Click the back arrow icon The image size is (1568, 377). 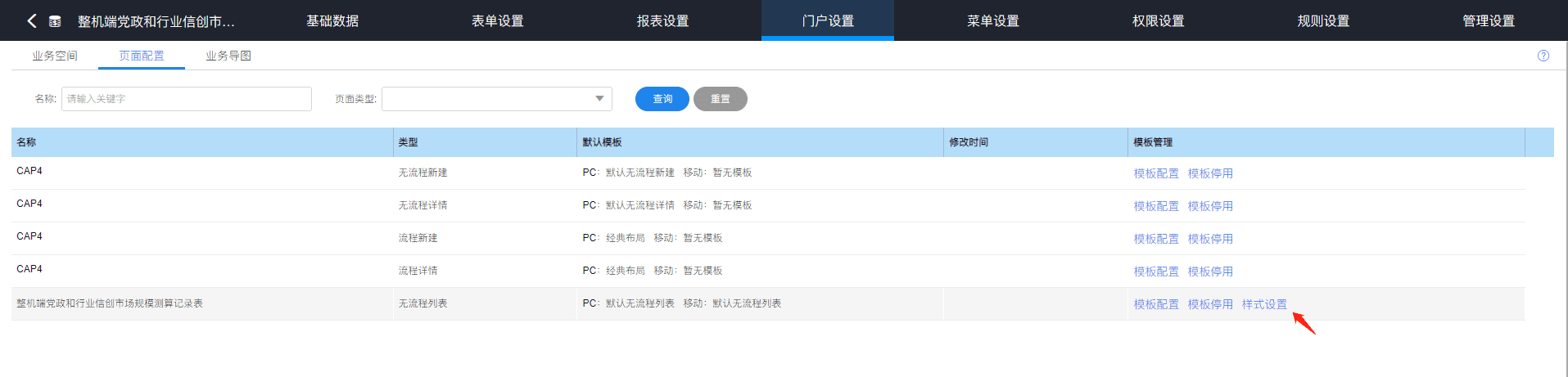[x=32, y=20]
